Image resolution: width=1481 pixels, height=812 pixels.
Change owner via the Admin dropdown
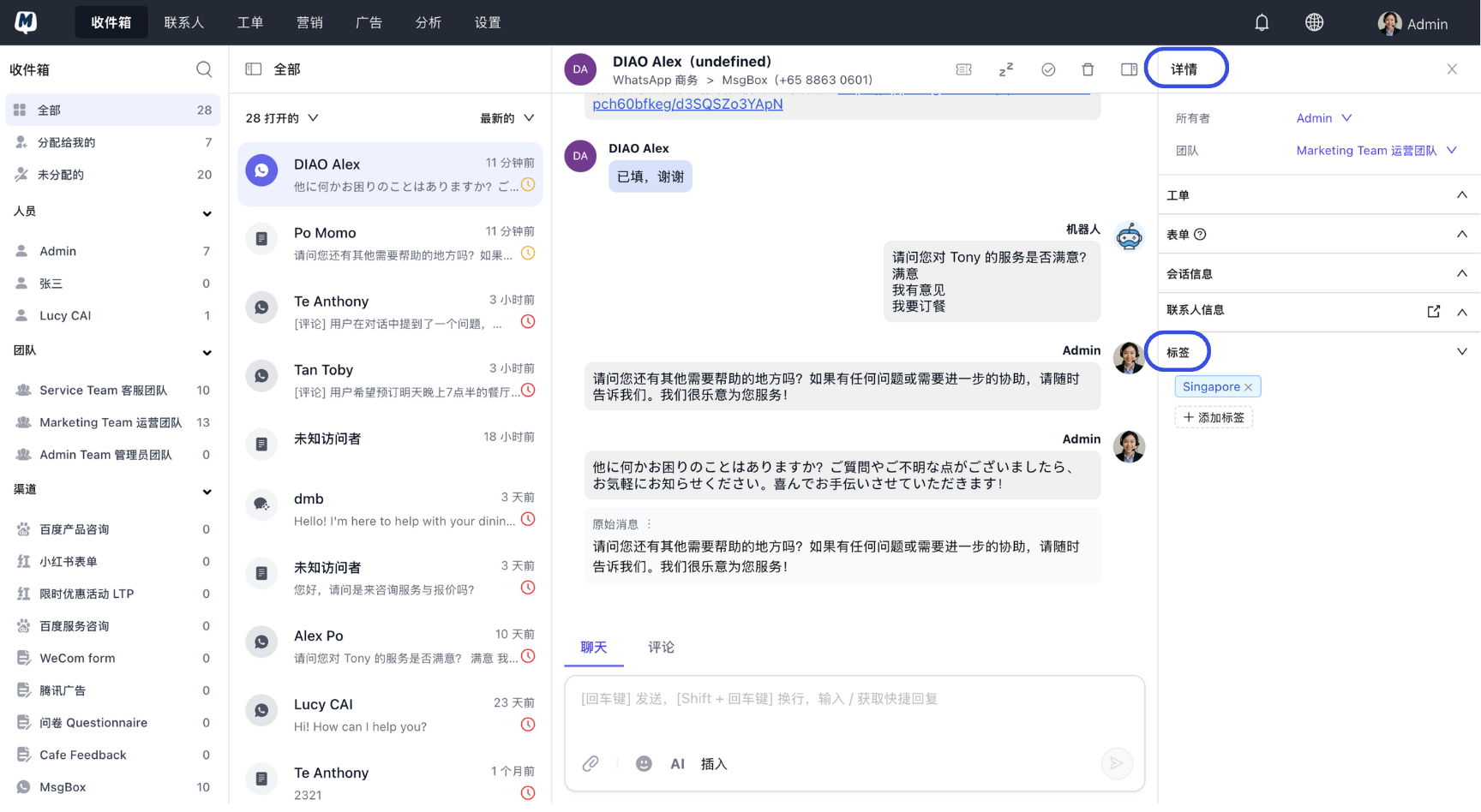pyautogui.click(x=1322, y=117)
